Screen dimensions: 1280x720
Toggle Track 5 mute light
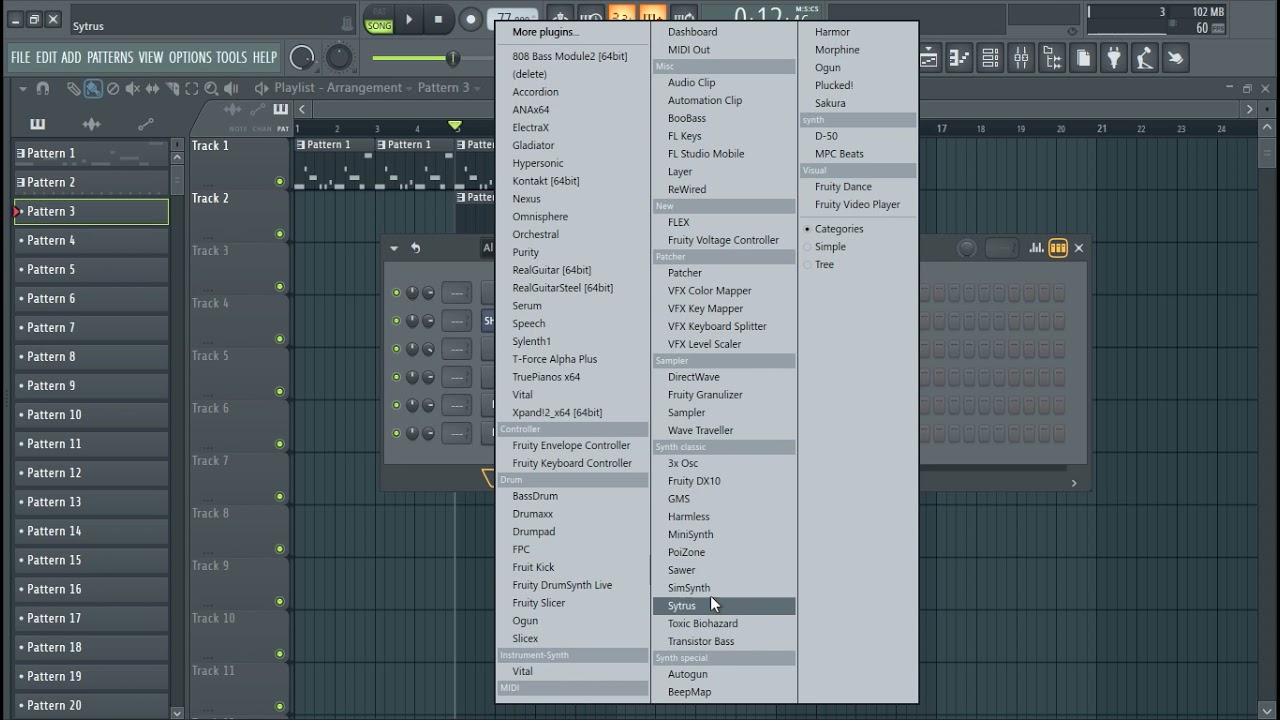click(279, 391)
